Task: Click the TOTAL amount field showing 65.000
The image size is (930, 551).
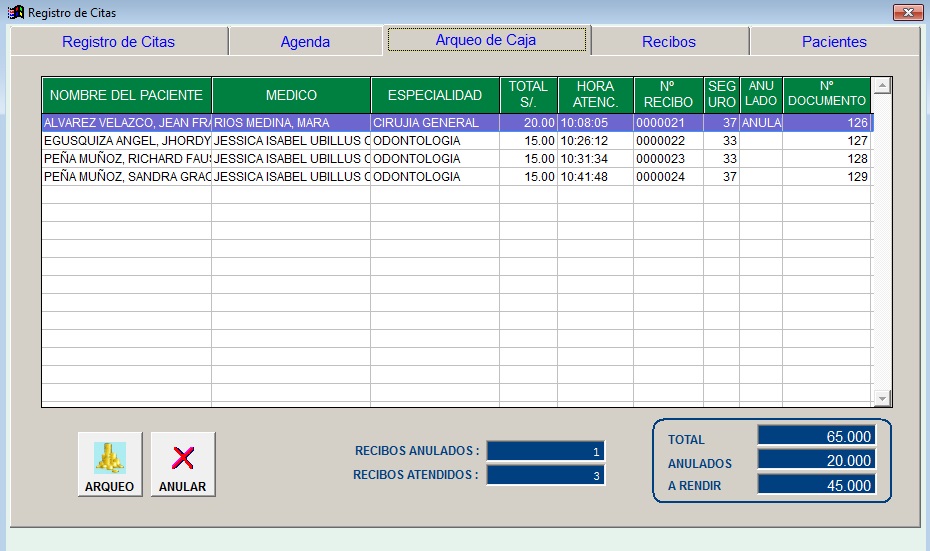Action: pyautogui.click(x=816, y=436)
